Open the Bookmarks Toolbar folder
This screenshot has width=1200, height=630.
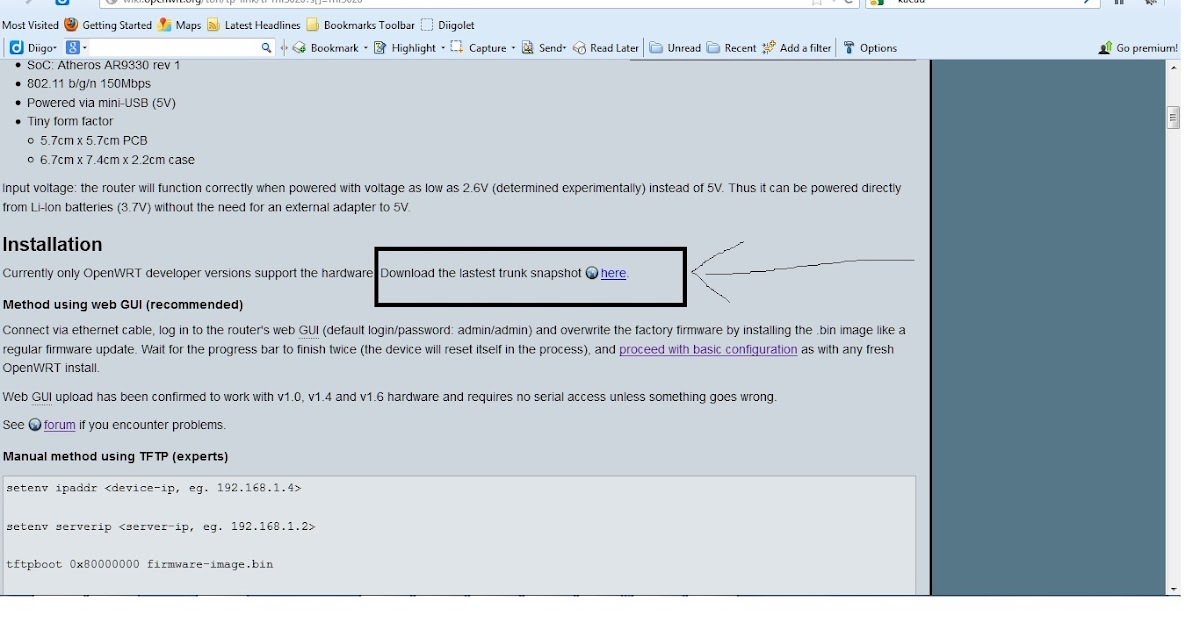pos(360,25)
